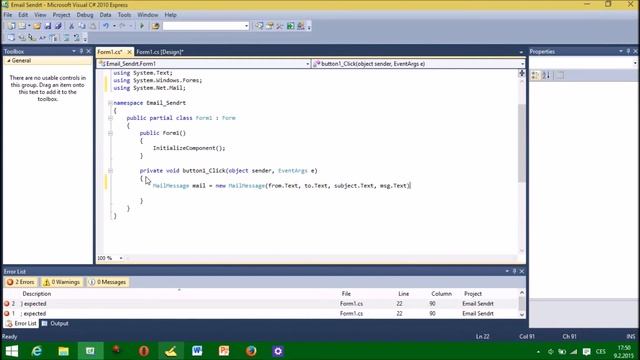This screenshot has height=360, width=640.
Task: Collapse the public partial class Form1 block
Action: (x=110, y=118)
